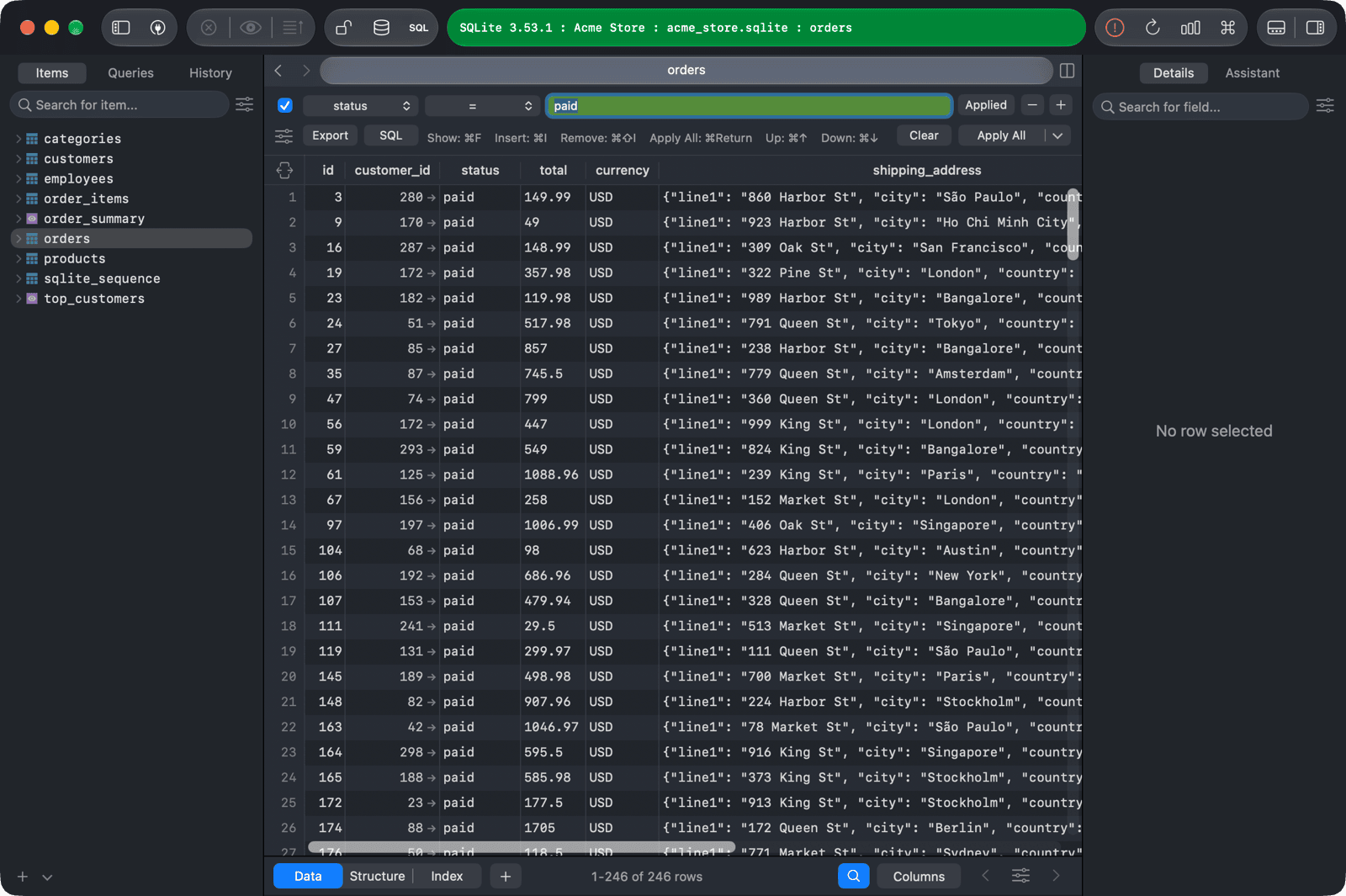Click the Search for item field
The height and width of the screenshot is (896, 1346).
click(119, 104)
